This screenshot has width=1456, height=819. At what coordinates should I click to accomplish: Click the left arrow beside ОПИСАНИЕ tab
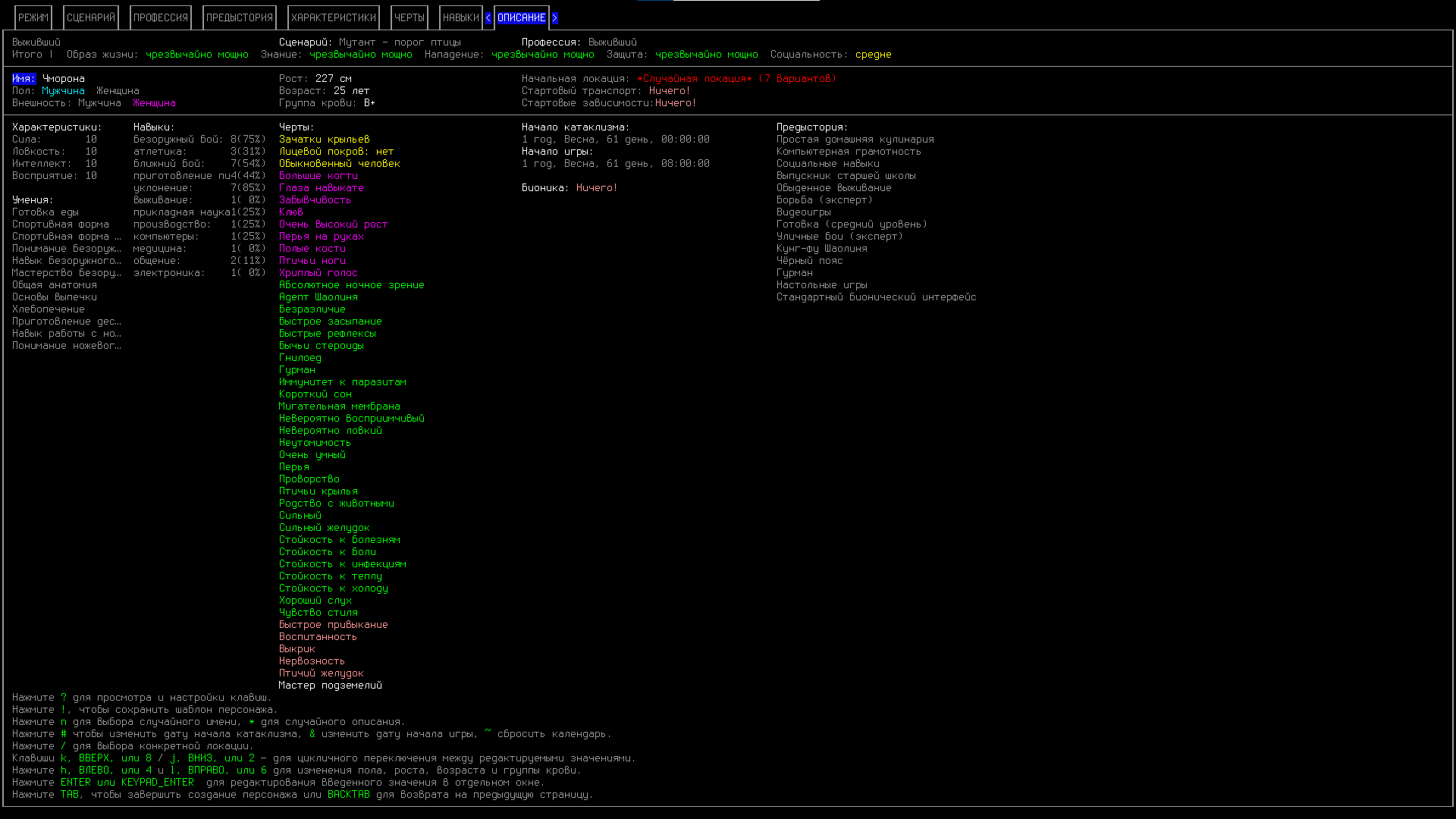[x=488, y=18]
